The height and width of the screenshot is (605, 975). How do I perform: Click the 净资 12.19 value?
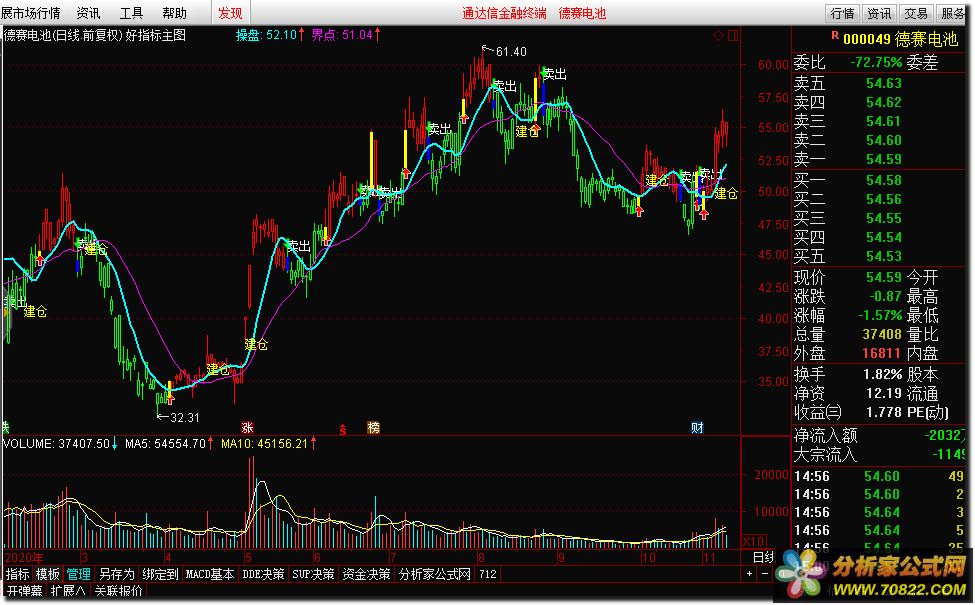coord(884,393)
